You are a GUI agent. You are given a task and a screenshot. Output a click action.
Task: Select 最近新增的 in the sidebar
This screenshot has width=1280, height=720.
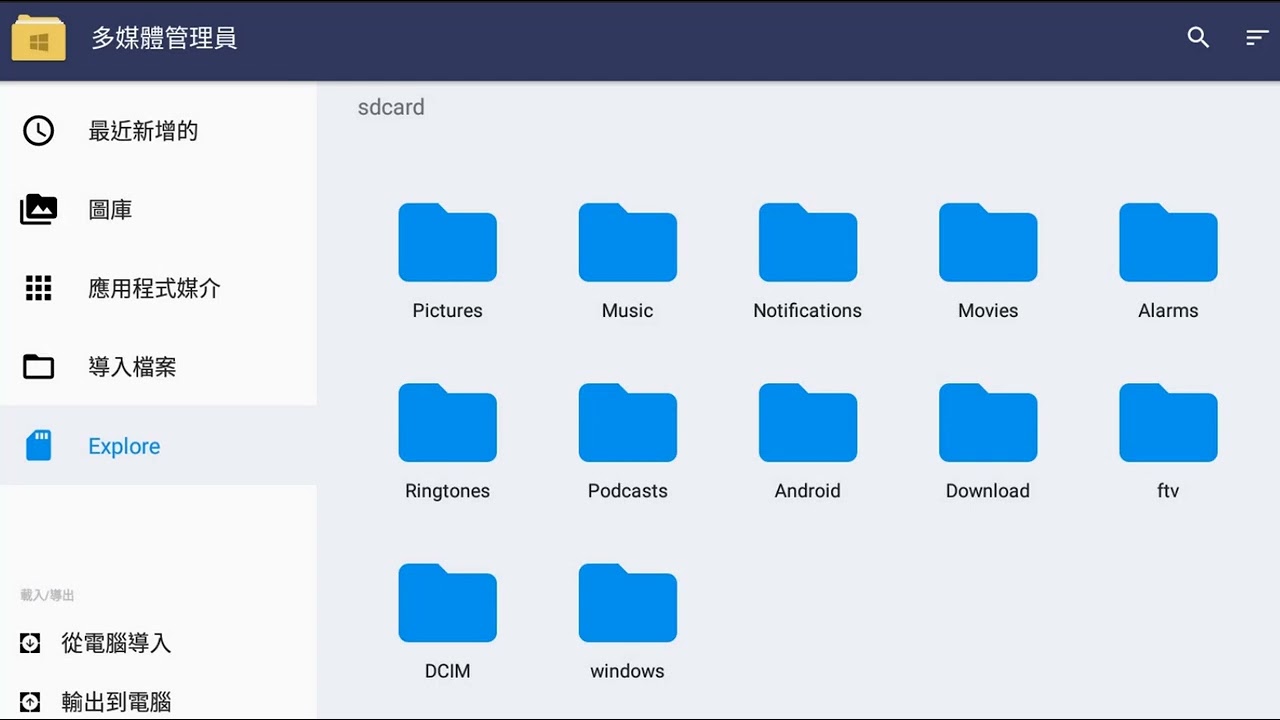(x=158, y=131)
